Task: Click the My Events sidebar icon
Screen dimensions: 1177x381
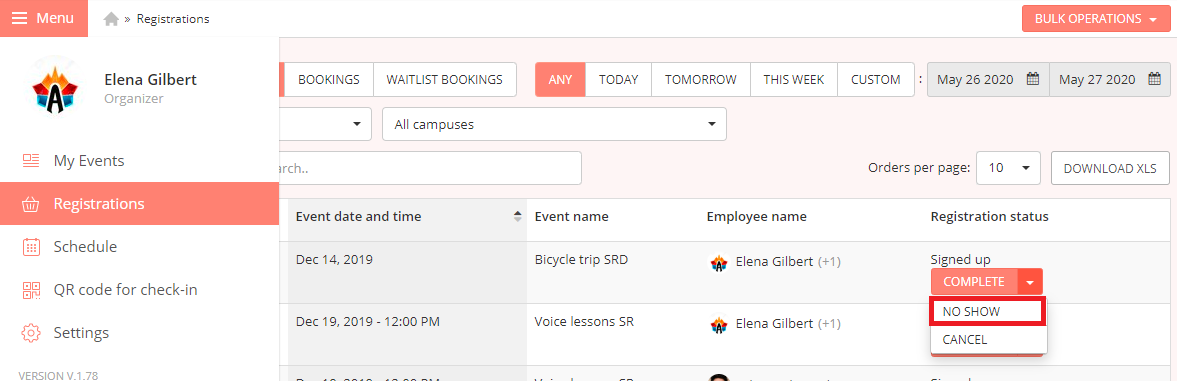Action: tap(31, 160)
